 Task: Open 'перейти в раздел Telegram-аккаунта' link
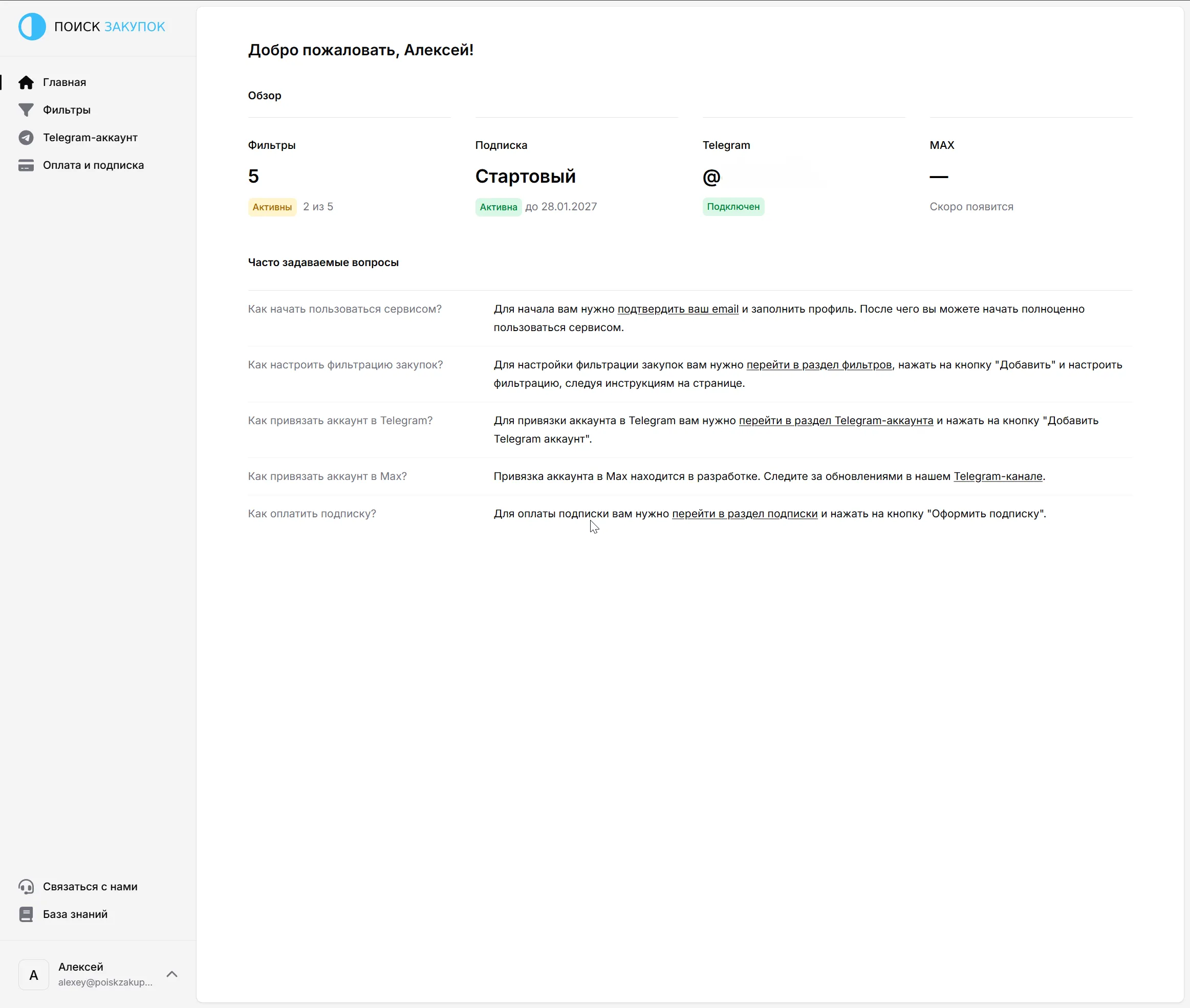pos(836,421)
